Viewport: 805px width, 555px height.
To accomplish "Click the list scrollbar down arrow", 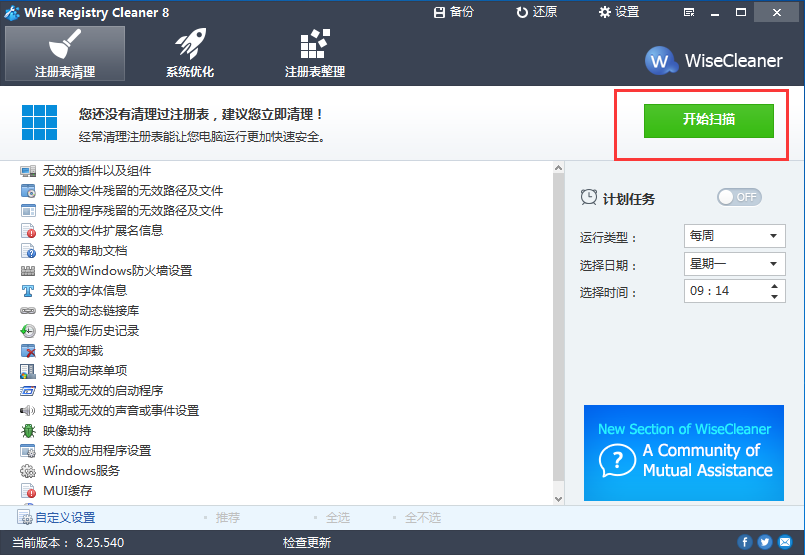I will pos(559,499).
